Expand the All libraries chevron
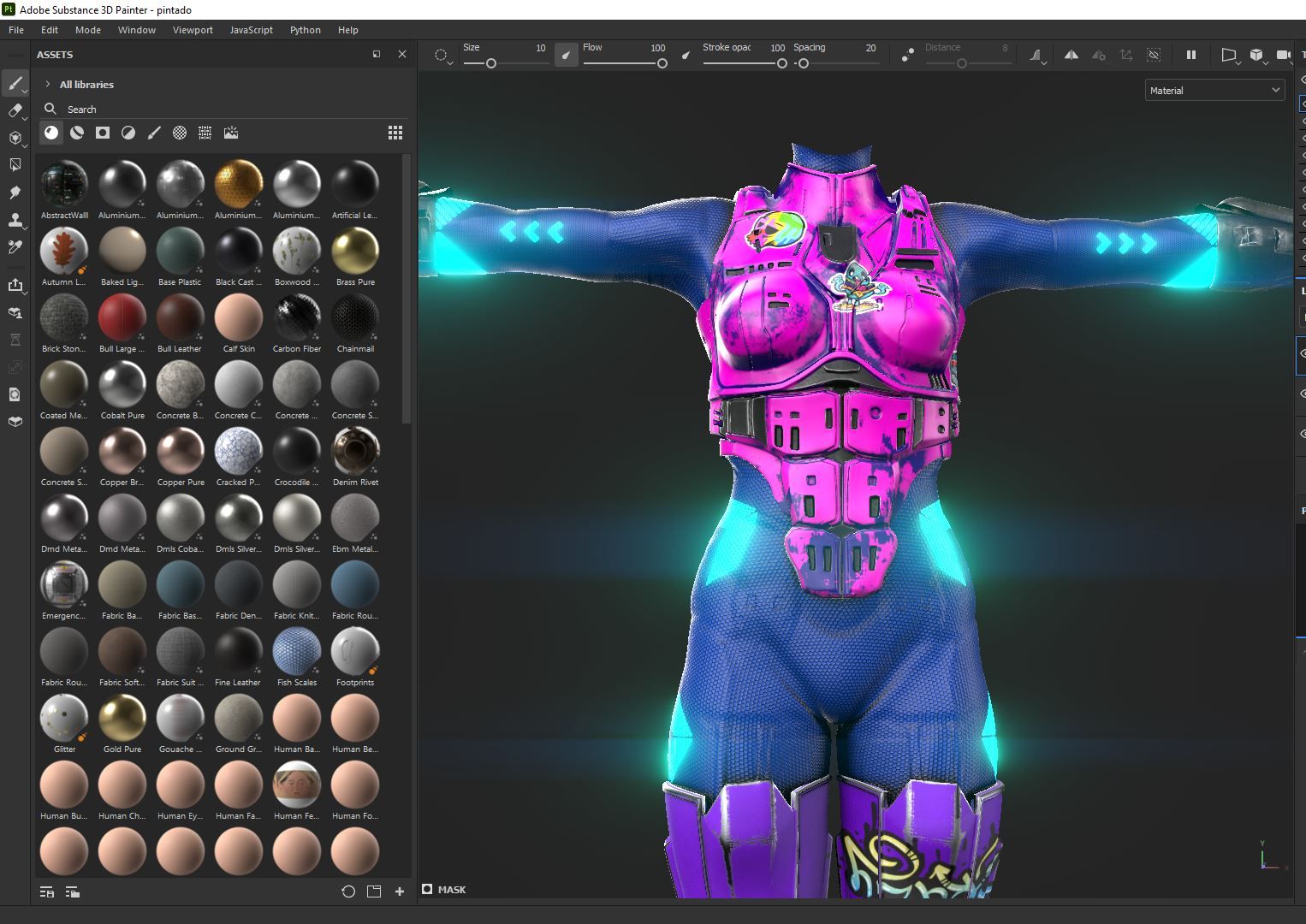Image resolution: width=1306 pixels, height=924 pixels. (47, 84)
